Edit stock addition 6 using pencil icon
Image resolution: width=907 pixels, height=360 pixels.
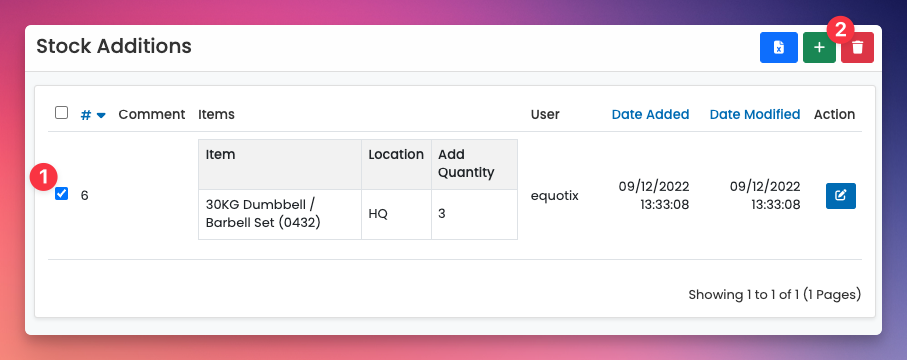(840, 196)
